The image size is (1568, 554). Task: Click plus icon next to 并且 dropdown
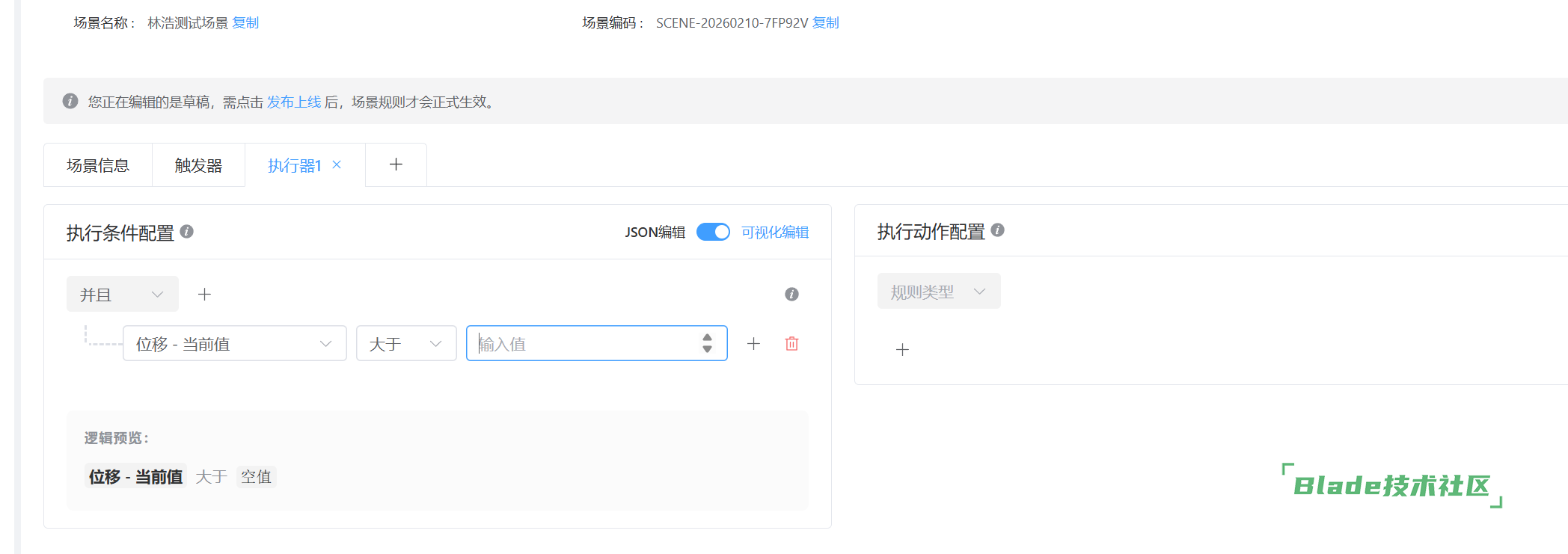(204, 295)
